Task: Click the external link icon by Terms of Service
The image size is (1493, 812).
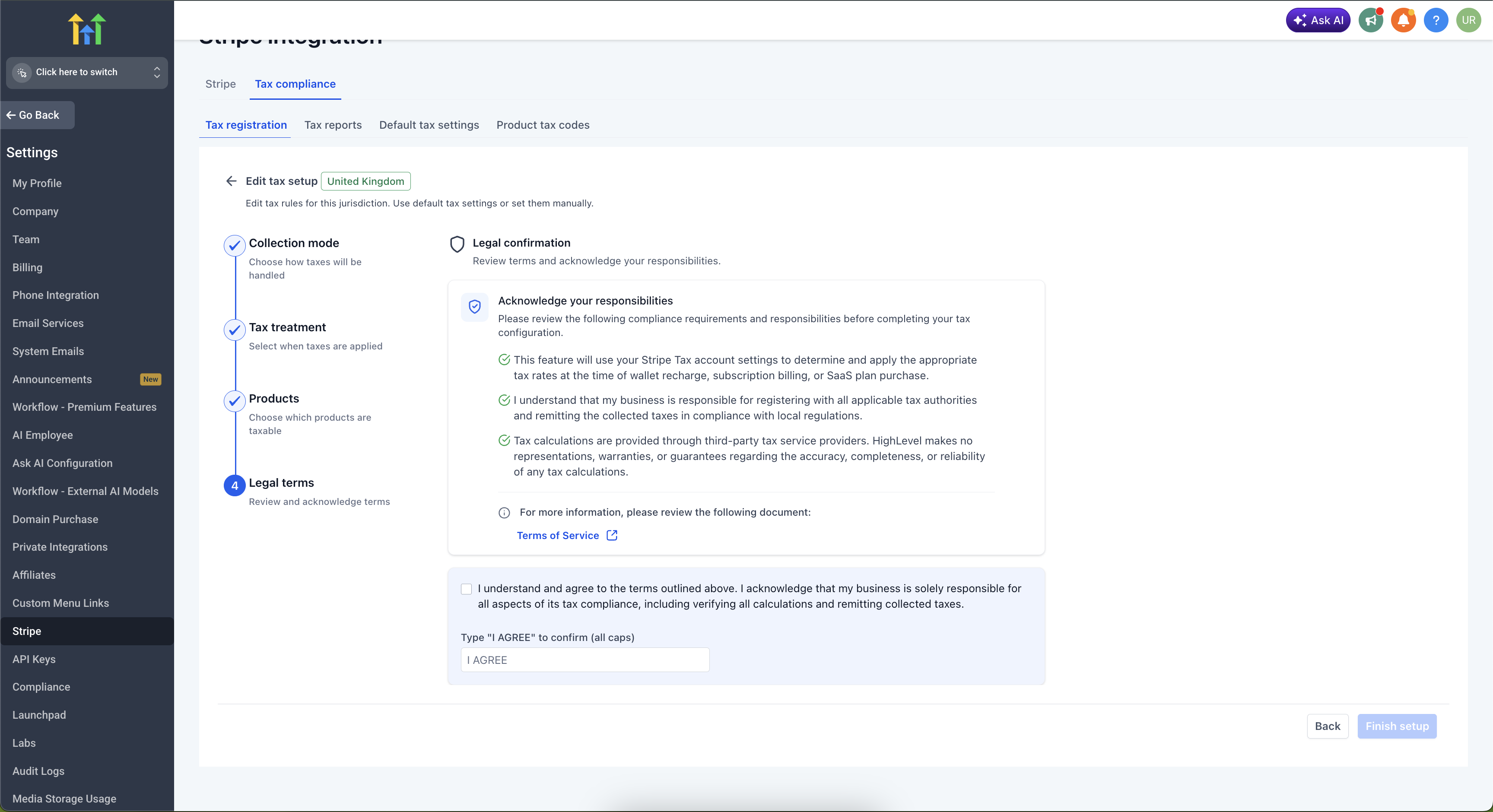Action: [611, 536]
